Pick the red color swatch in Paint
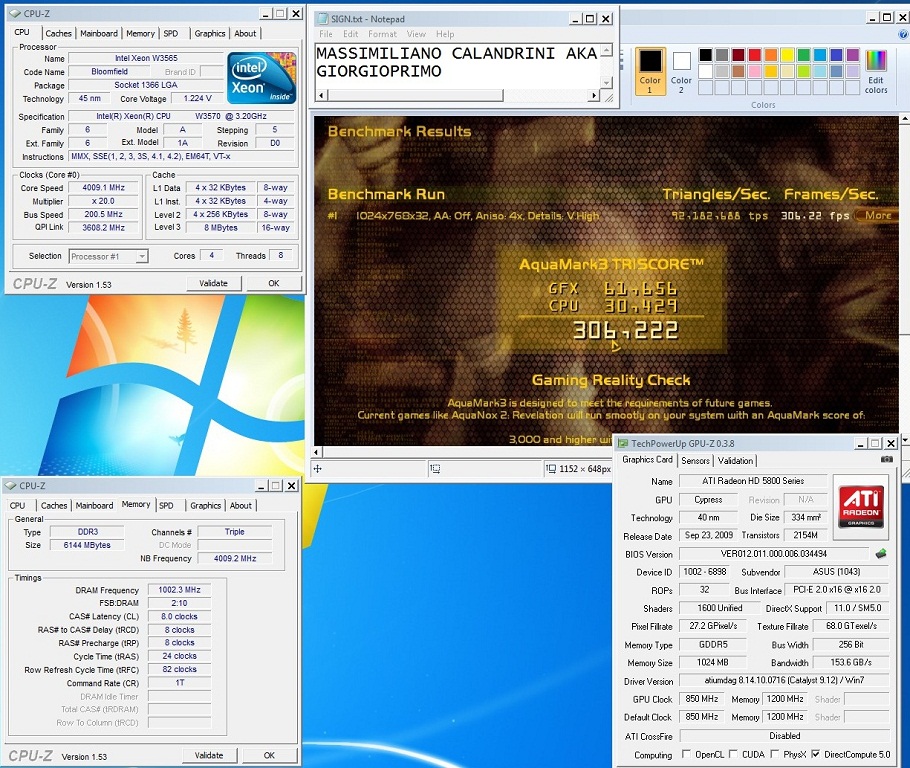 (x=754, y=55)
